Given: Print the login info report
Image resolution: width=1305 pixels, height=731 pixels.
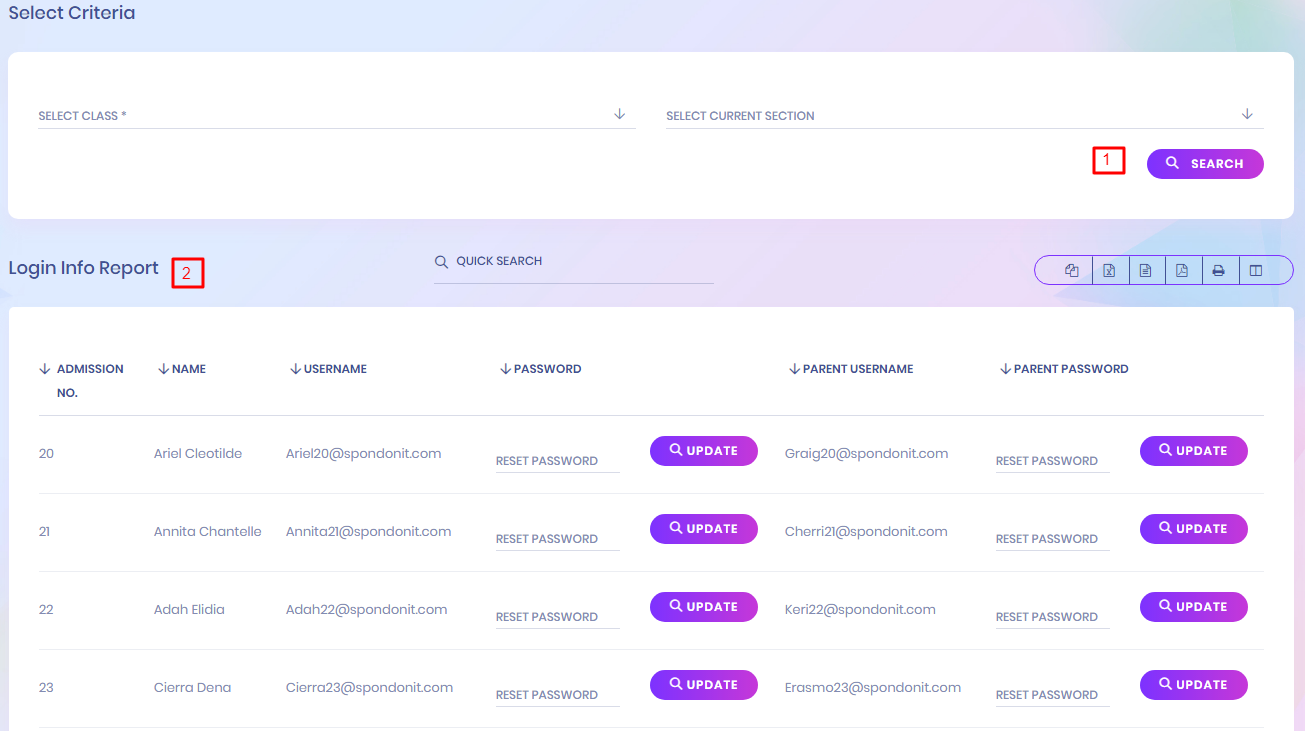Looking at the screenshot, I should pos(1219,270).
